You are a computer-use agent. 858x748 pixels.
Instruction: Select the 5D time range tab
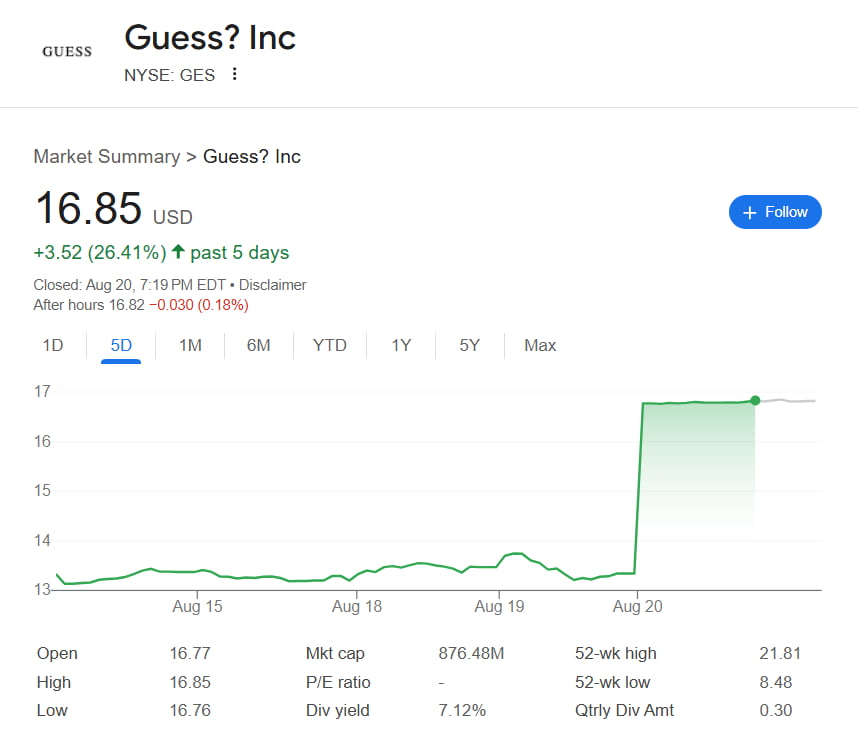tap(121, 345)
